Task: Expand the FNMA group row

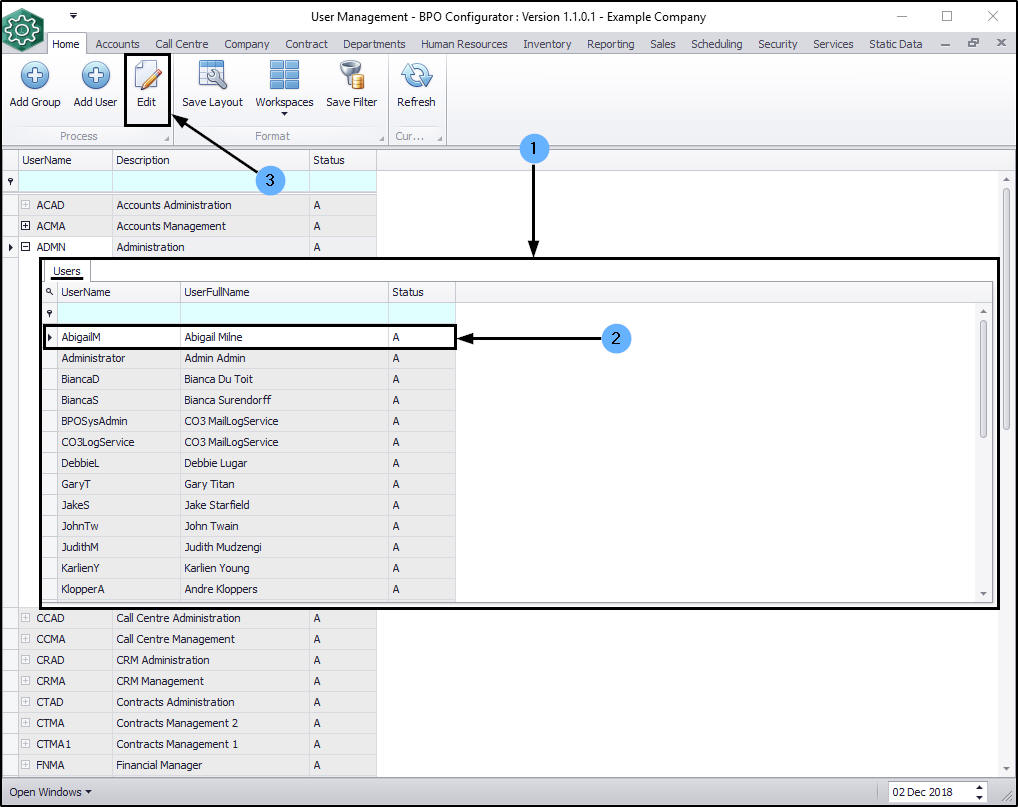Action: pyautogui.click(x=25, y=765)
